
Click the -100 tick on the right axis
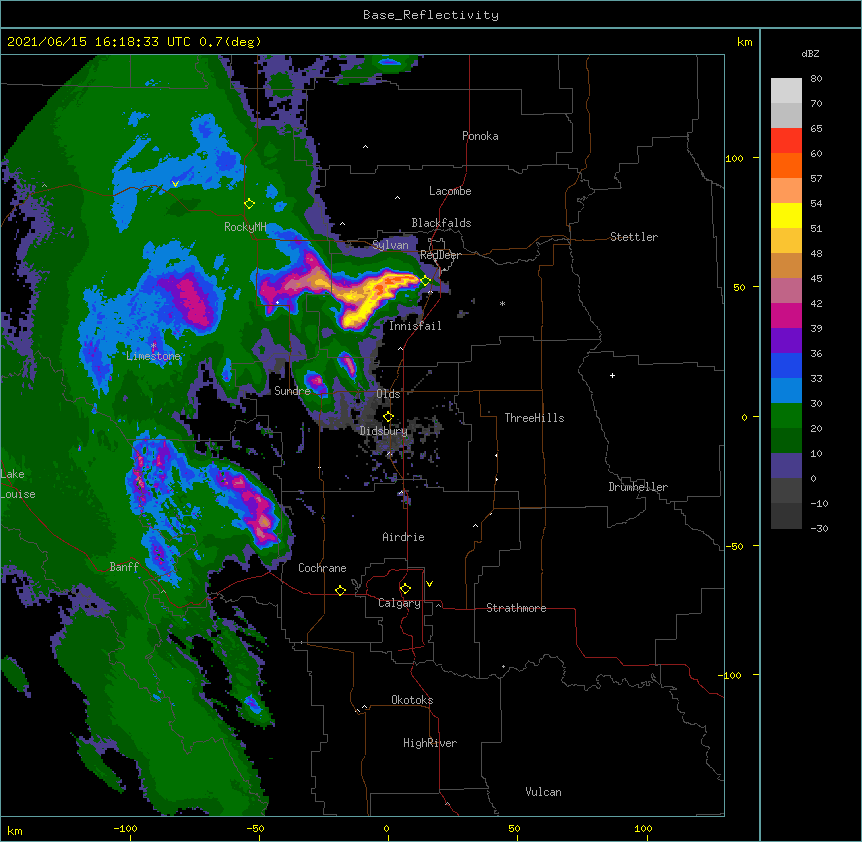731,675
